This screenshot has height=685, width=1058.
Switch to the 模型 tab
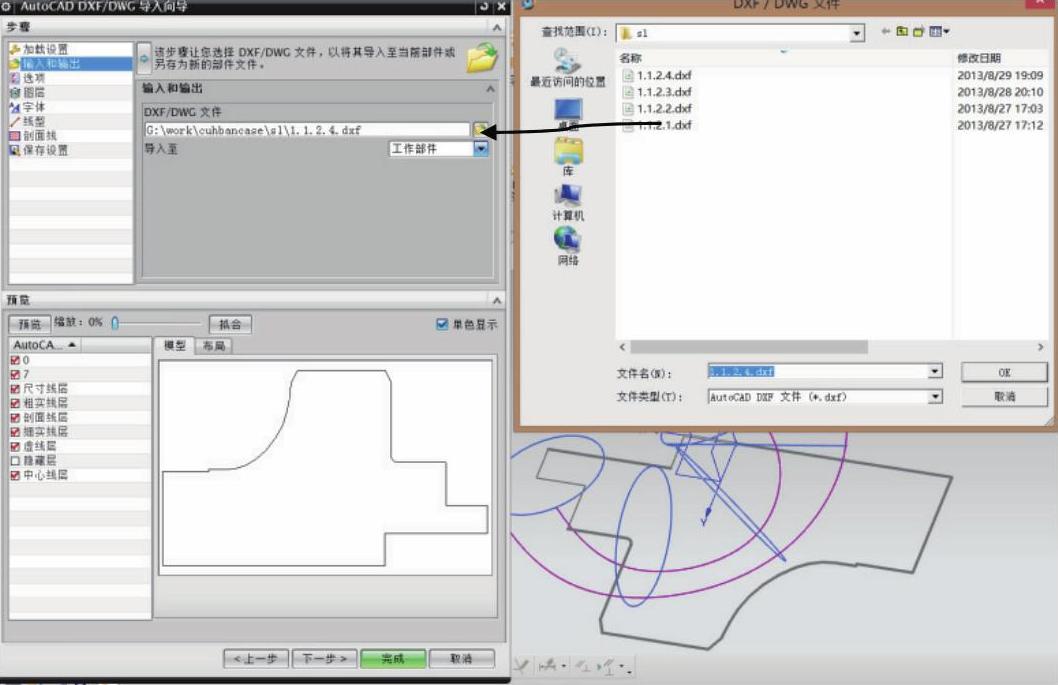coord(175,346)
